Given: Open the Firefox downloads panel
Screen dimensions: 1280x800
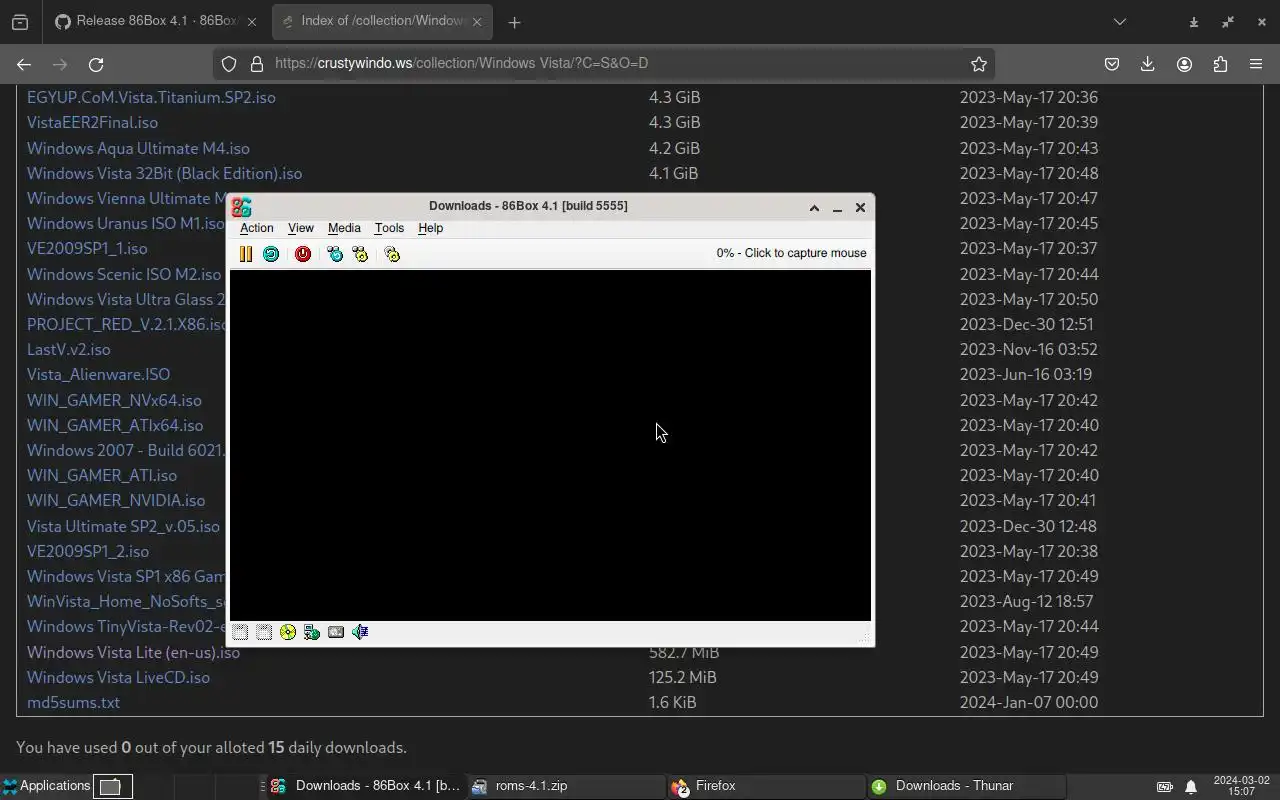Looking at the screenshot, I should click(1148, 64).
